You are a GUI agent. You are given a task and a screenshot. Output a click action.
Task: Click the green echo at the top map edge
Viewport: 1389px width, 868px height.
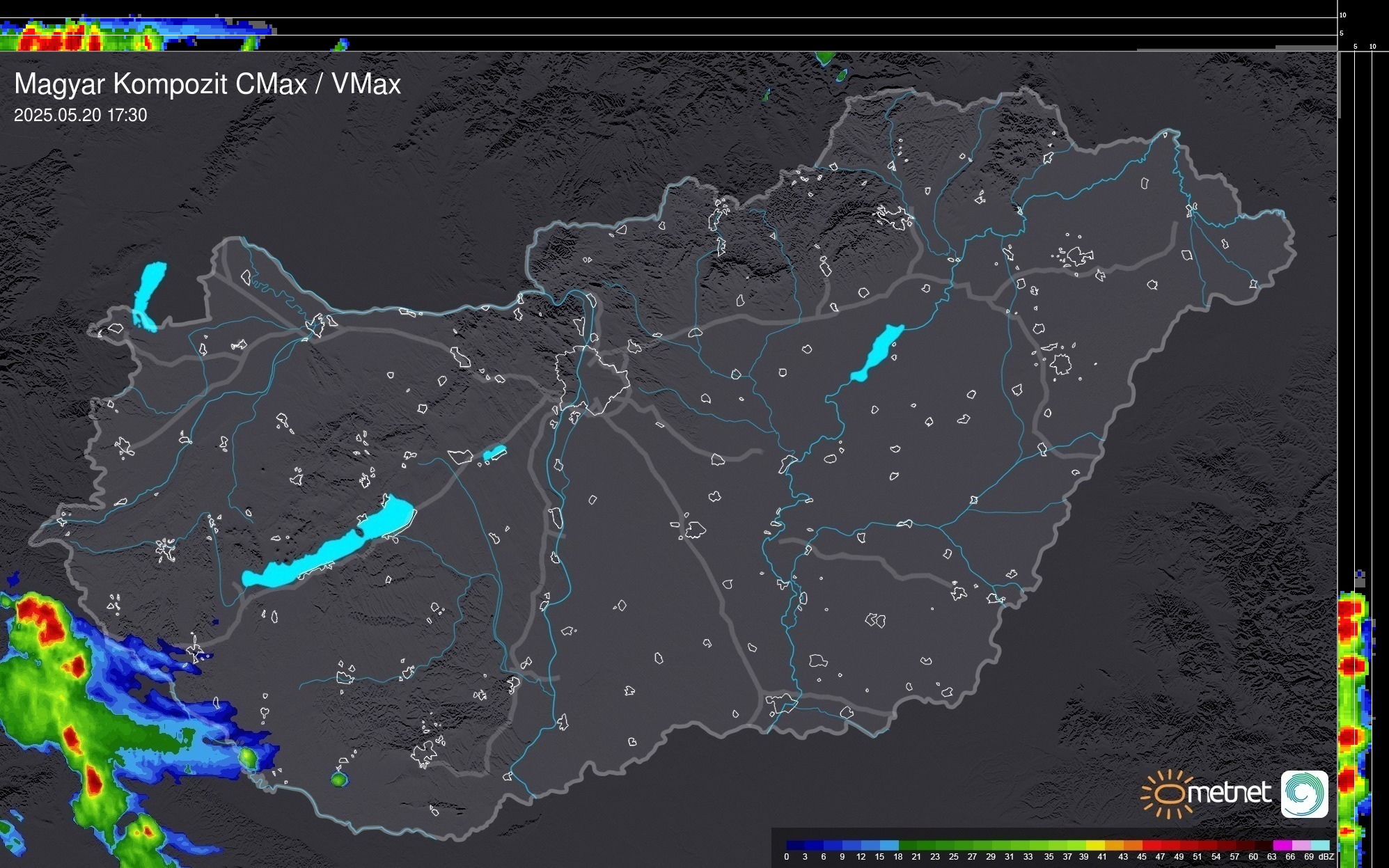[826, 58]
